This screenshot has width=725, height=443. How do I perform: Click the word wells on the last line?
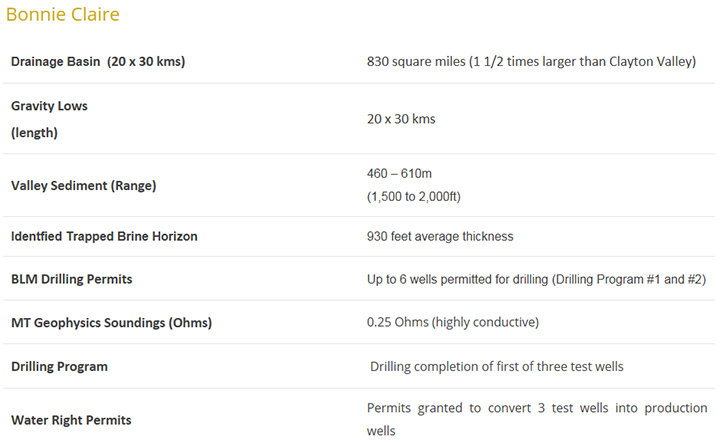pyautogui.click(x=381, y=431)
